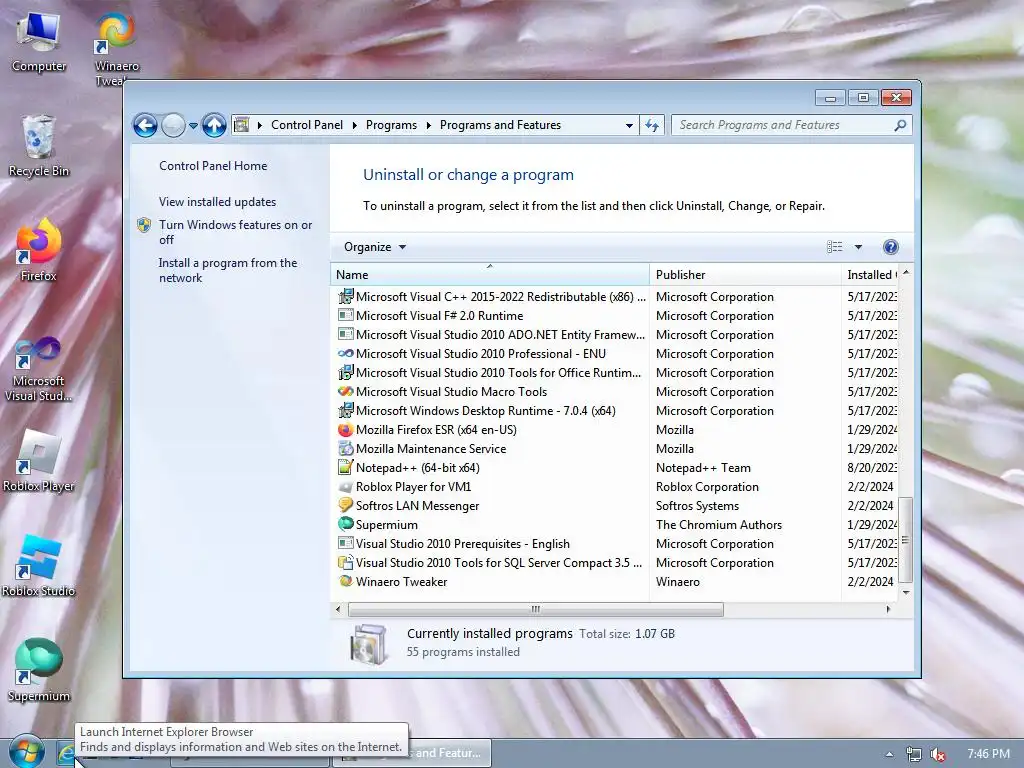The height and width of the screenshot is (768, 1024).
Task: Open the Computer desktop icon
Action: tap(39, 42)
